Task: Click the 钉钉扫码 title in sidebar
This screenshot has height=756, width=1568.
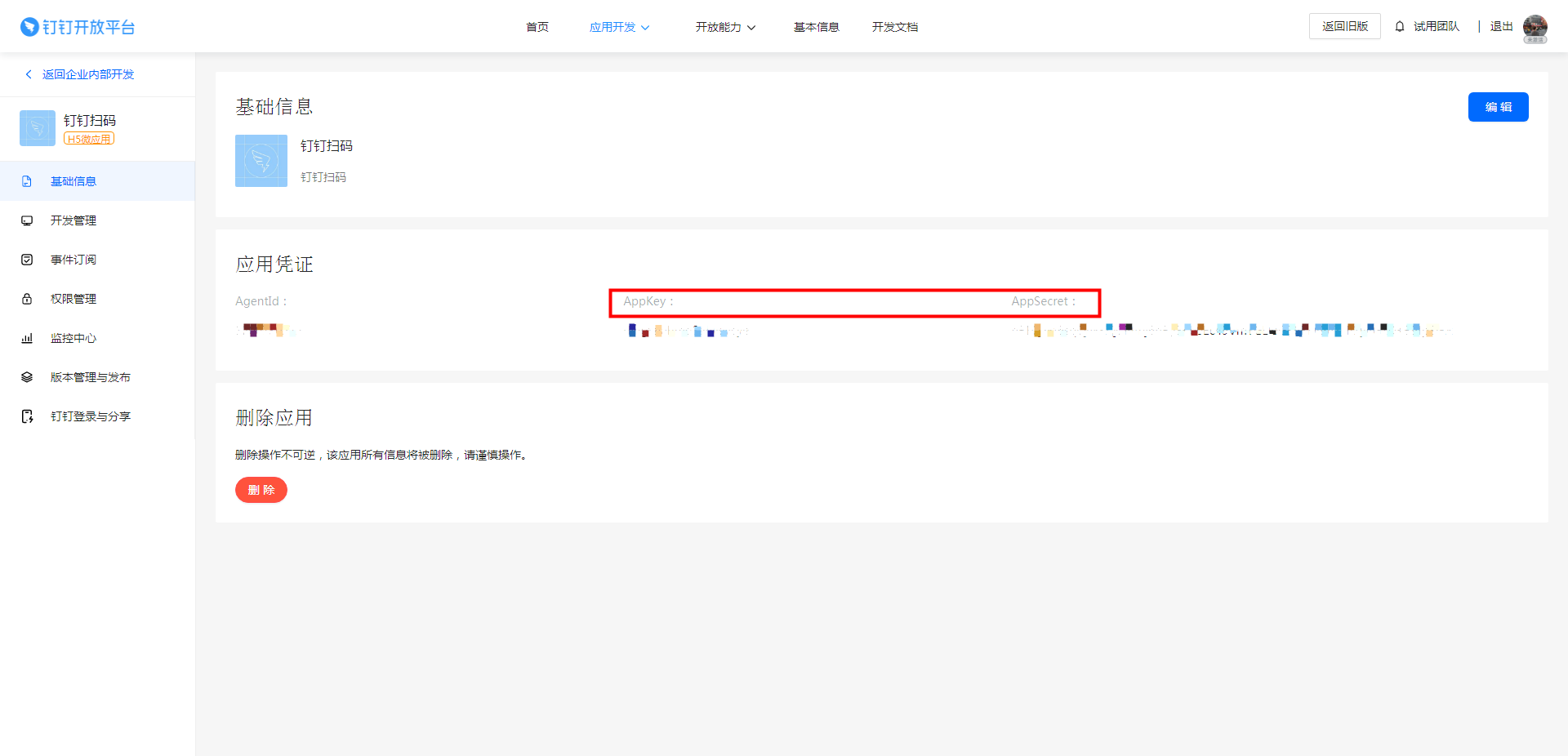Action: click(90, 120)
